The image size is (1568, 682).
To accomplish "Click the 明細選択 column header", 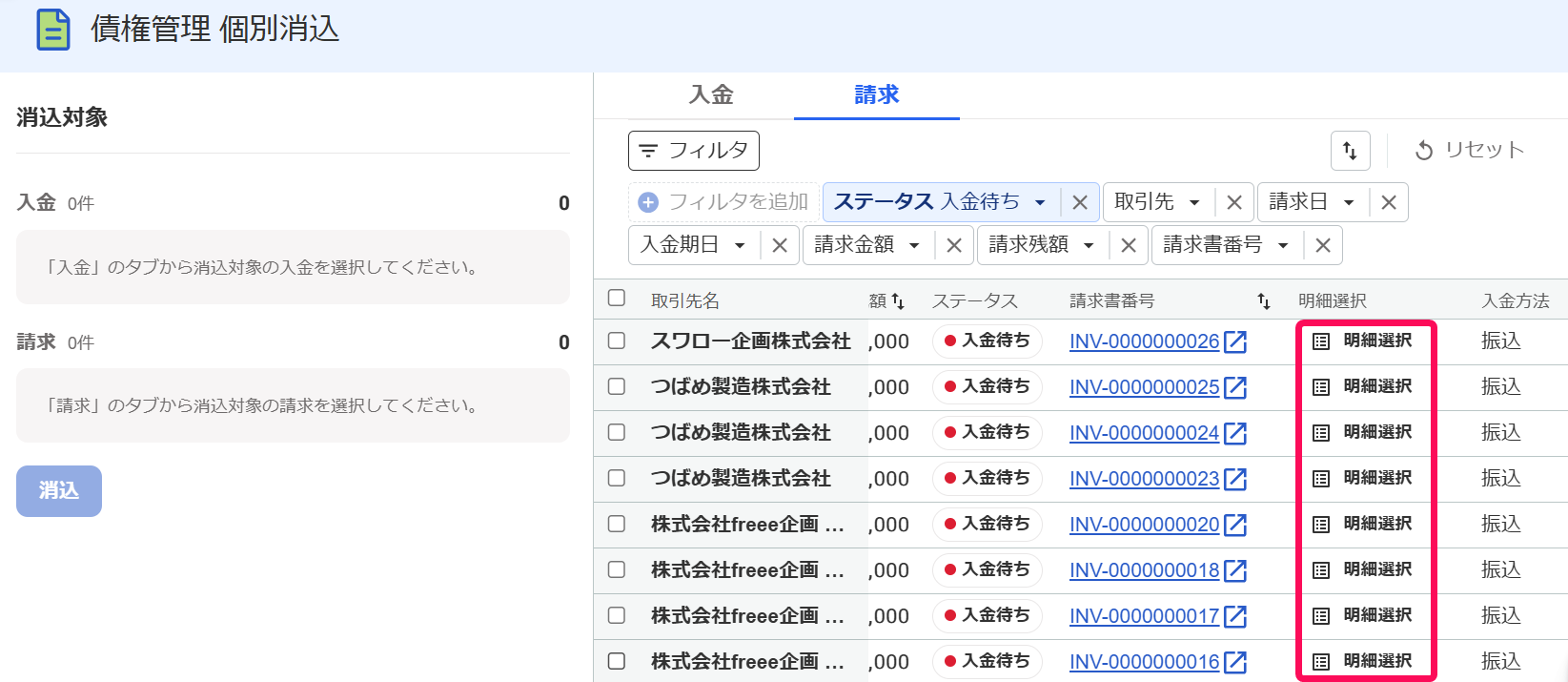I will (1333, 301).
